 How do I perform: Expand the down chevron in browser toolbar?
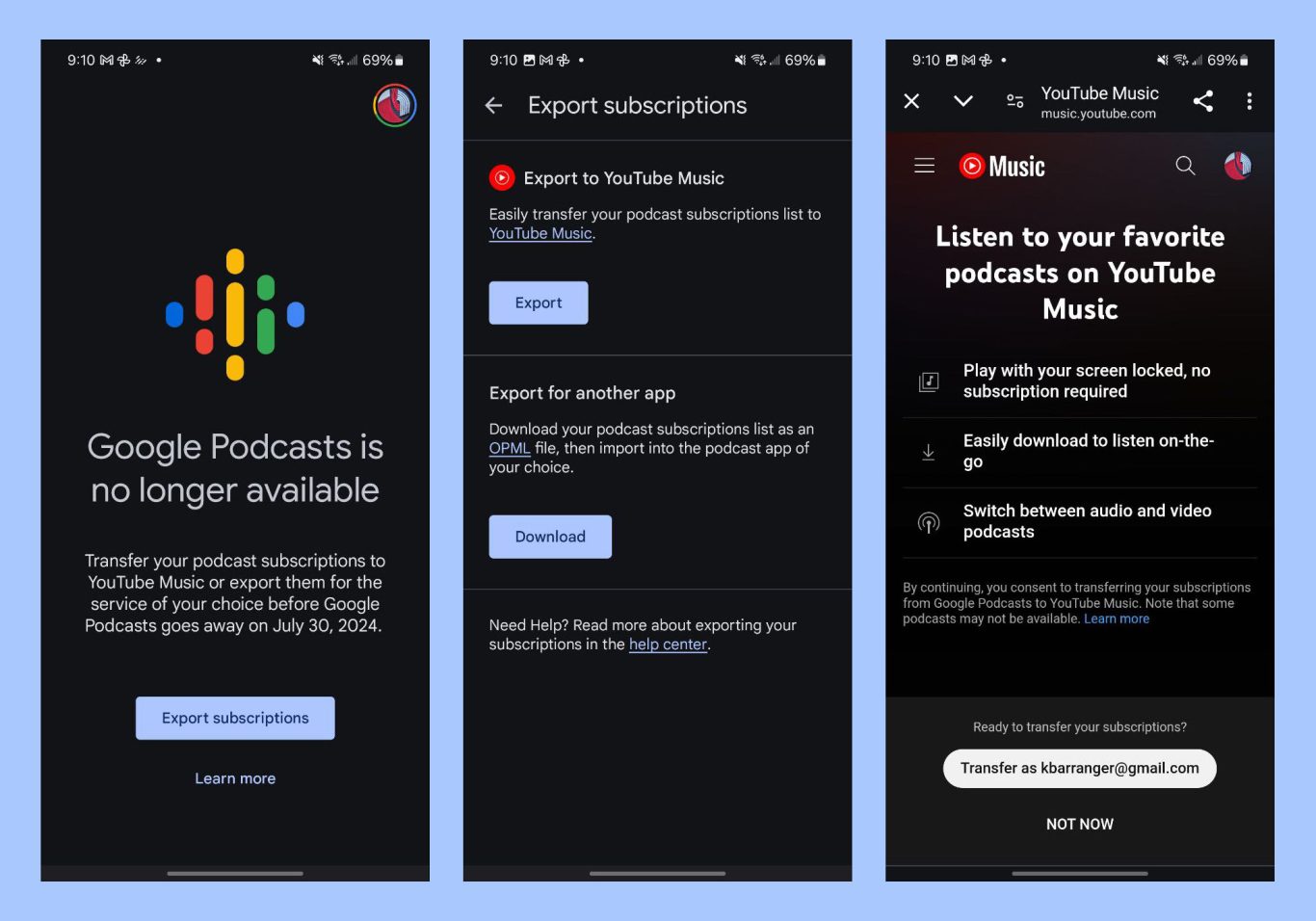[963, 101]
